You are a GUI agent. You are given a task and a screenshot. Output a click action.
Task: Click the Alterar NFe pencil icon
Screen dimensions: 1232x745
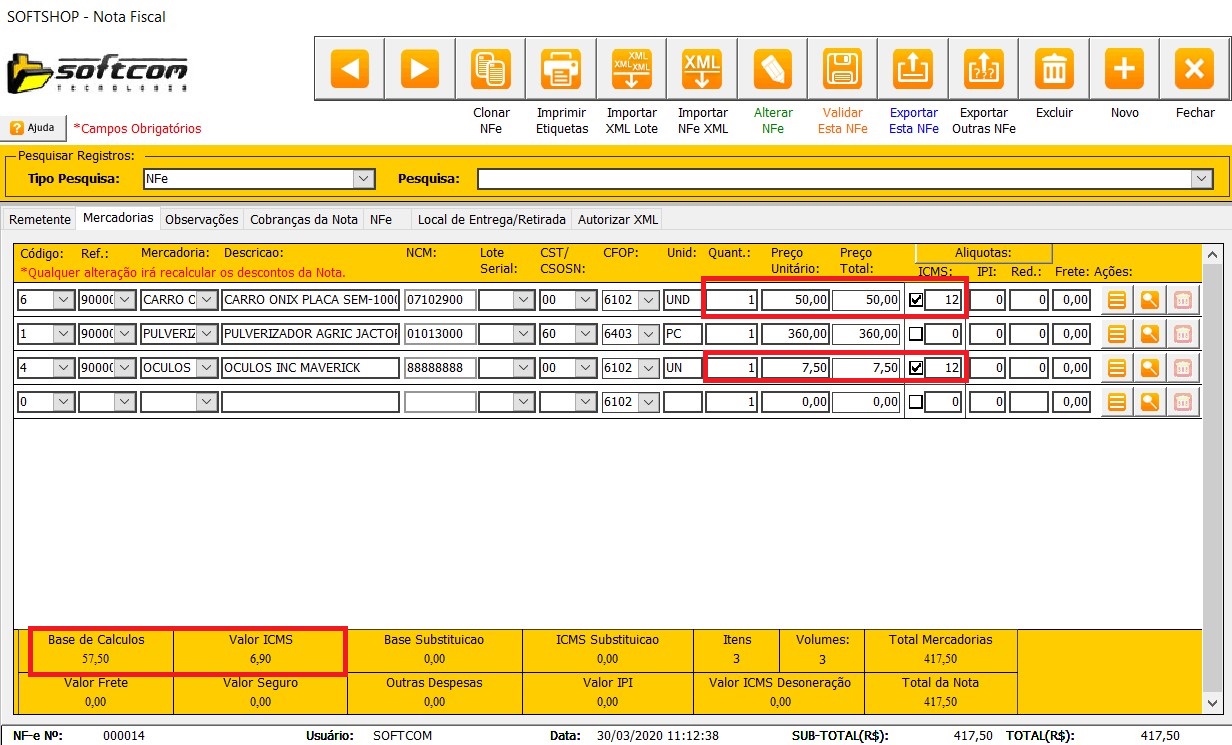tap(772, 69)
